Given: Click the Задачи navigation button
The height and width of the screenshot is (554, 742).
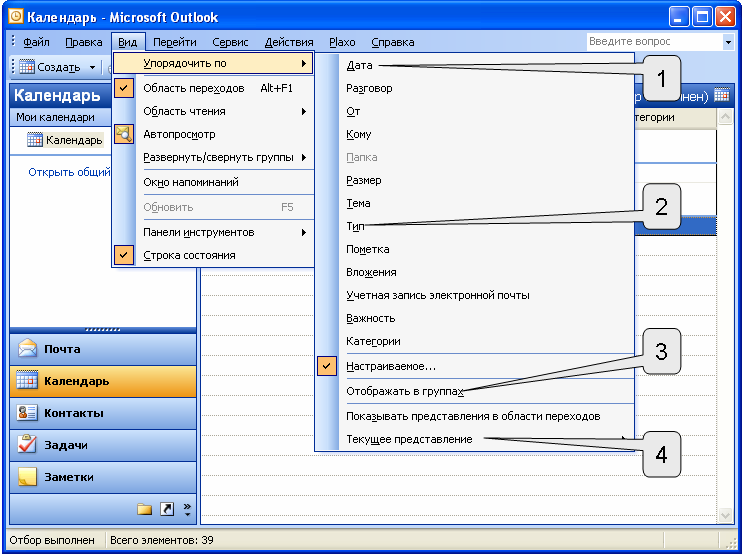Looking at the screenshot, I should click(x=103, y=445).
